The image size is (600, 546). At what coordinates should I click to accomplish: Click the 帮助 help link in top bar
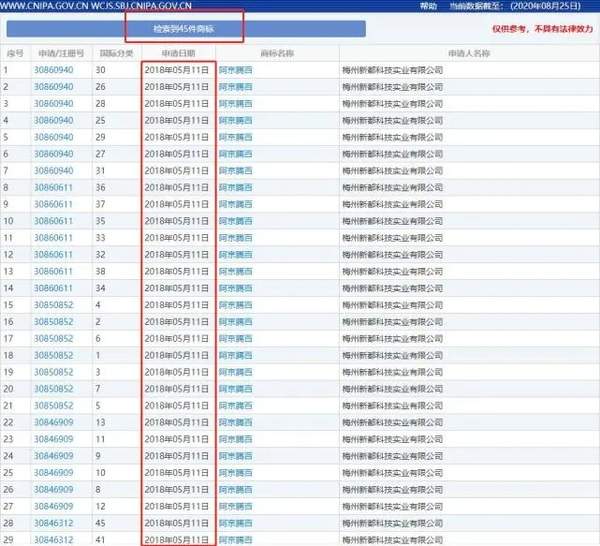click(x=428, y=6)
